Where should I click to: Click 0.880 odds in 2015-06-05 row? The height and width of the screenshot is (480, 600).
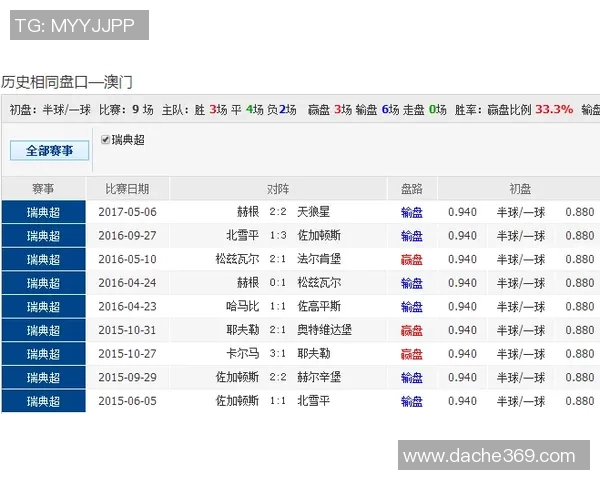580,401
